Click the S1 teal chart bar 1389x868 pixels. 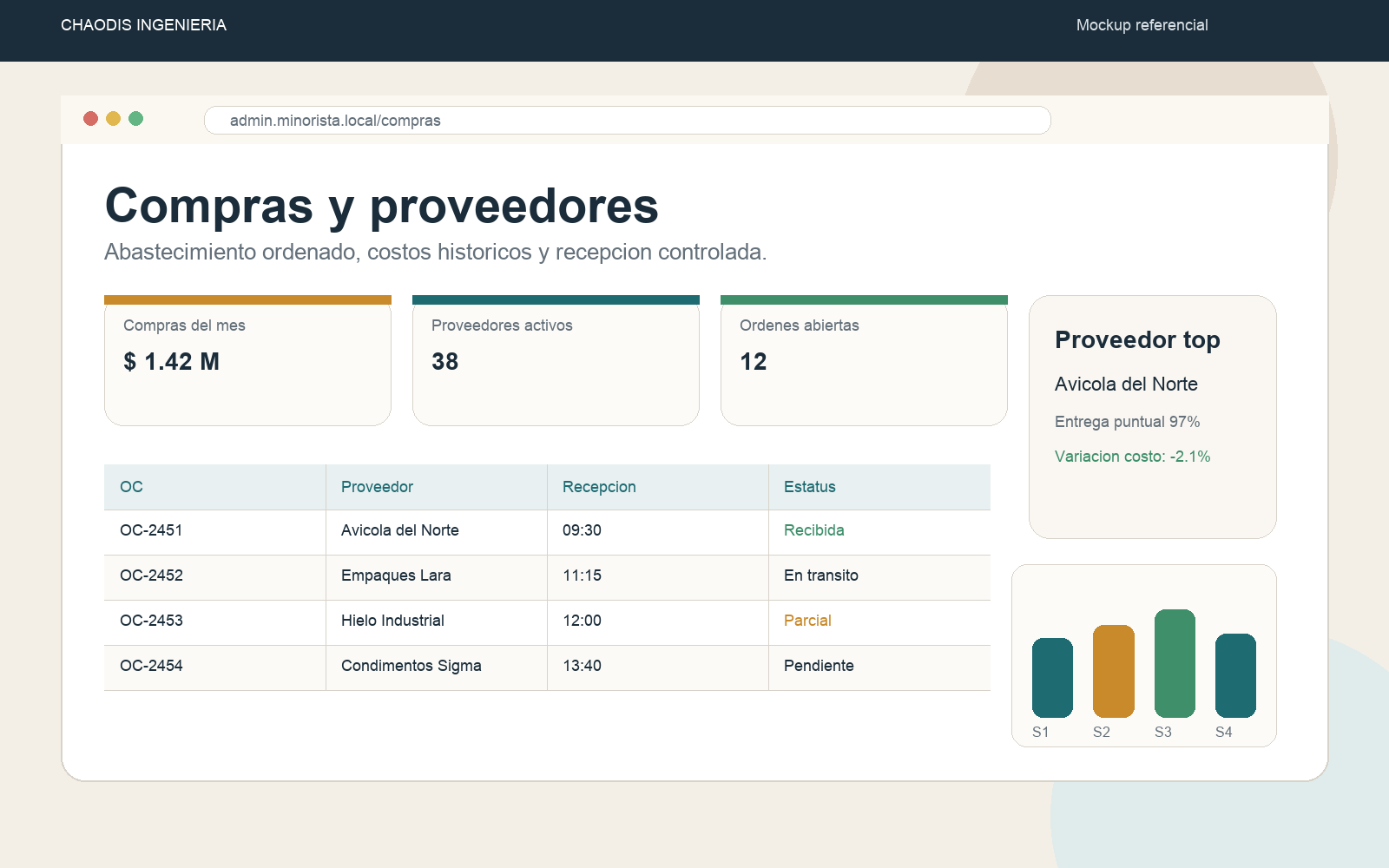click(1052, 678)
